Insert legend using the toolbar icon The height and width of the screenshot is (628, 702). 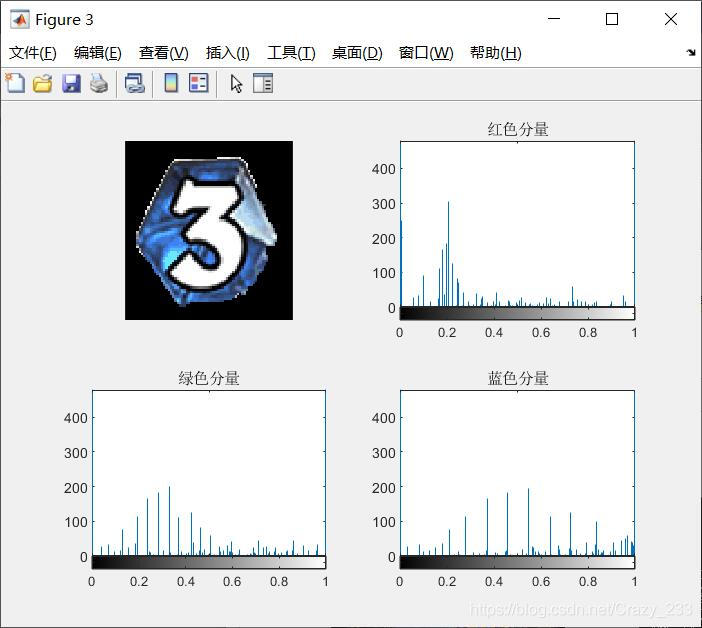coord(198,83)
